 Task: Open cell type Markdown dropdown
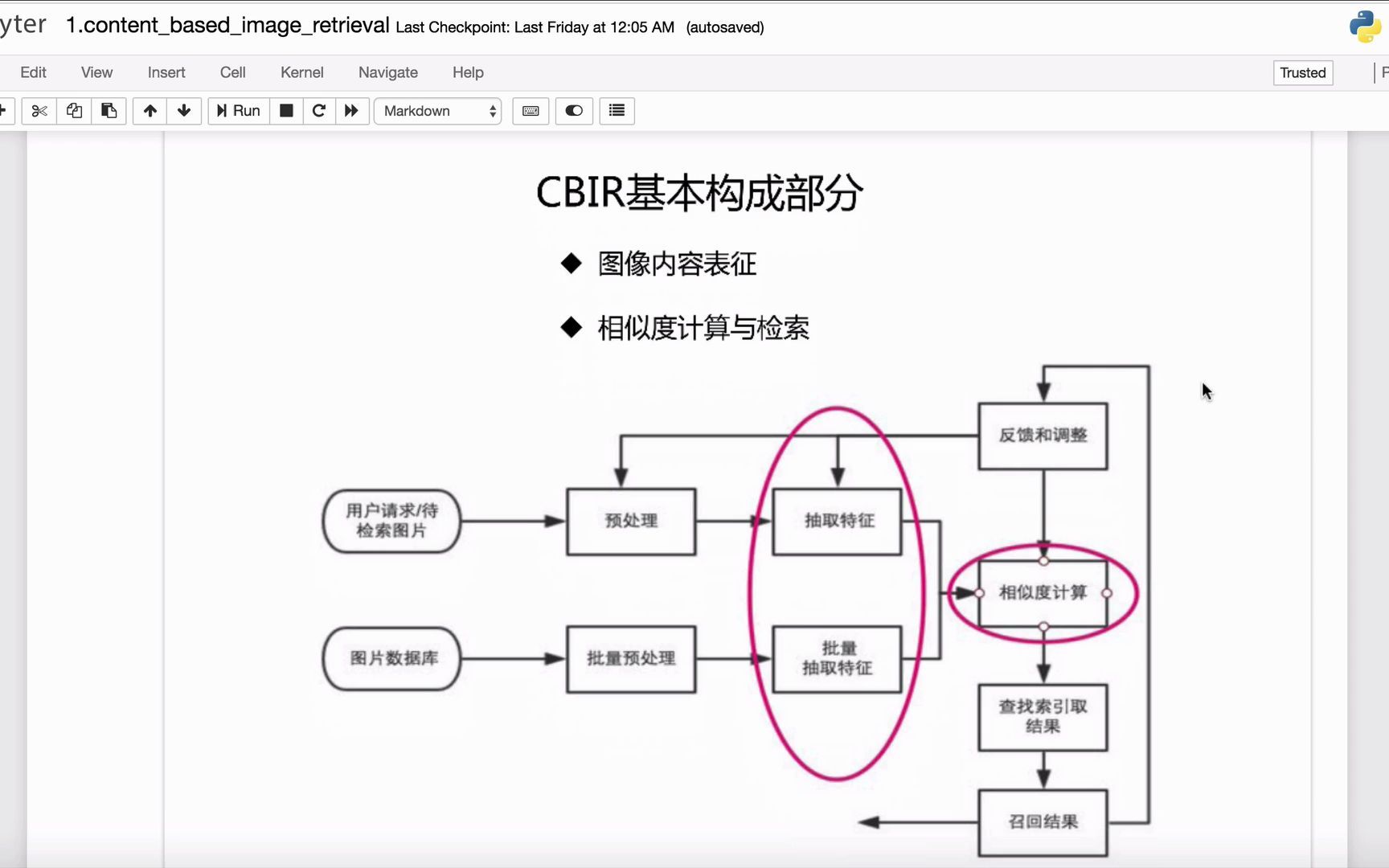coord(438,111)
